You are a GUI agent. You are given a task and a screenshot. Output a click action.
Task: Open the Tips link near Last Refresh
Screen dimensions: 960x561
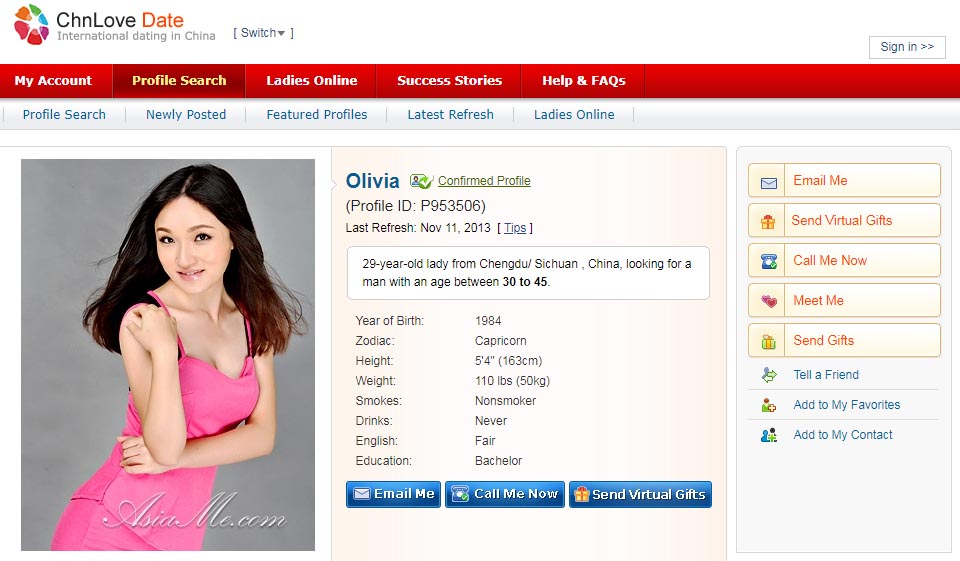pos(515,228)
